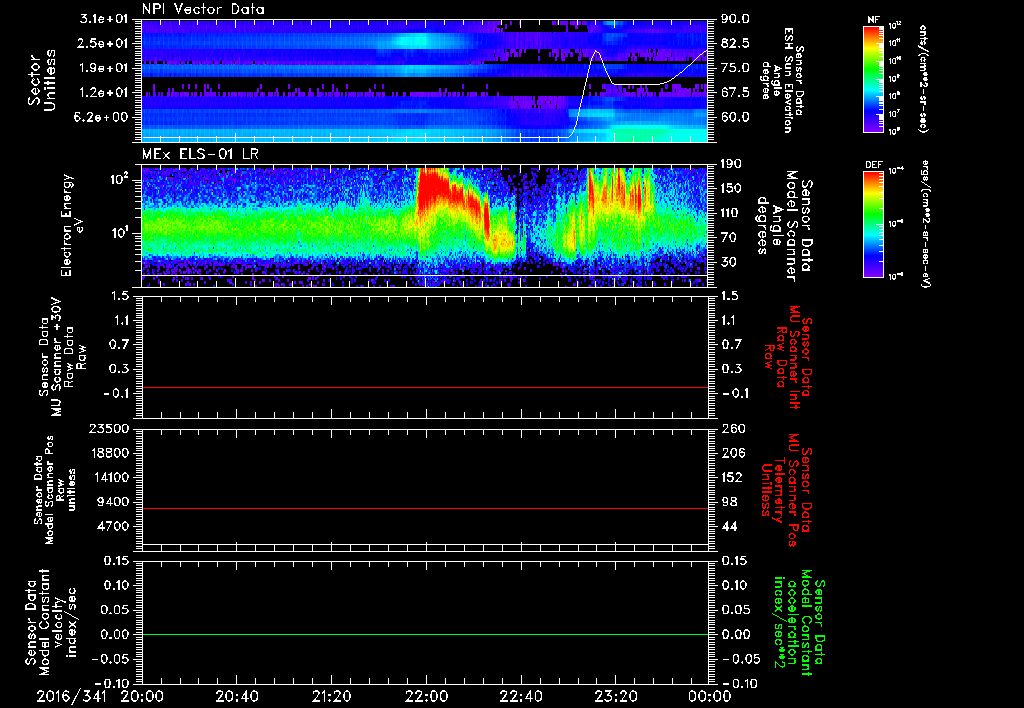This screenshot has width=1024, height=708.
Task: Click the 23:20 time axis label
Action: 615,695
